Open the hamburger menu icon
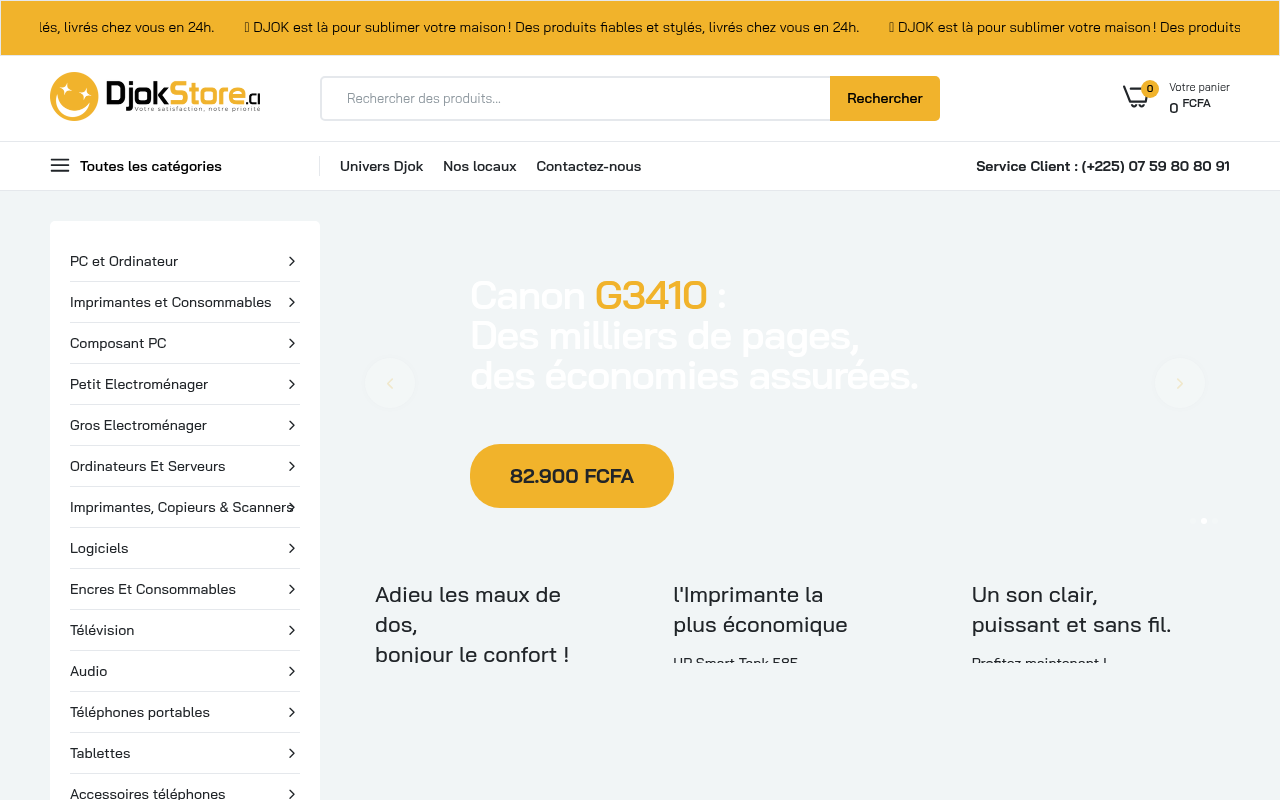This screenshot has width=1280, height=800. coord(60,166)
